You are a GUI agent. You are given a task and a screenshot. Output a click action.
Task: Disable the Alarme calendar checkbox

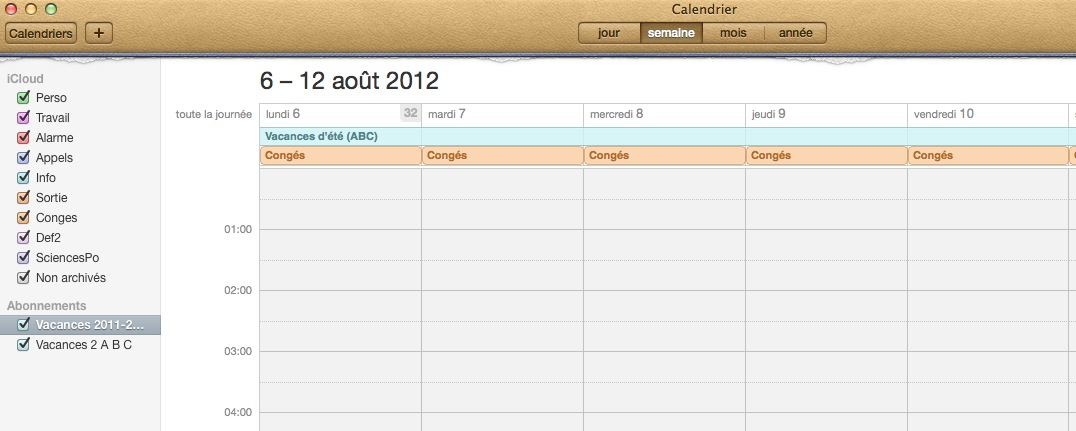pyautogui.click(x=23, y=138)
